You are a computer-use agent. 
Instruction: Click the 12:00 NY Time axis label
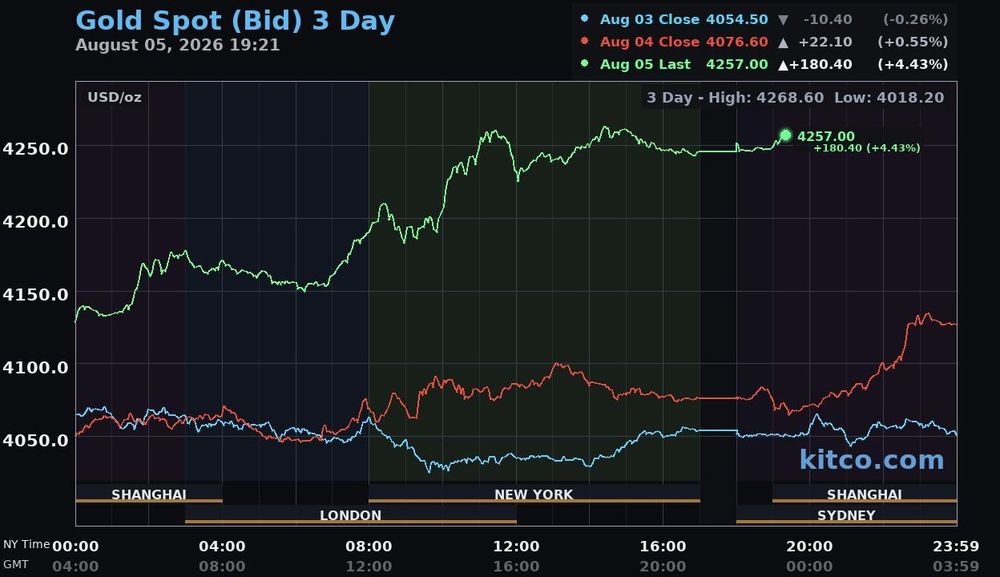[516, 546]
